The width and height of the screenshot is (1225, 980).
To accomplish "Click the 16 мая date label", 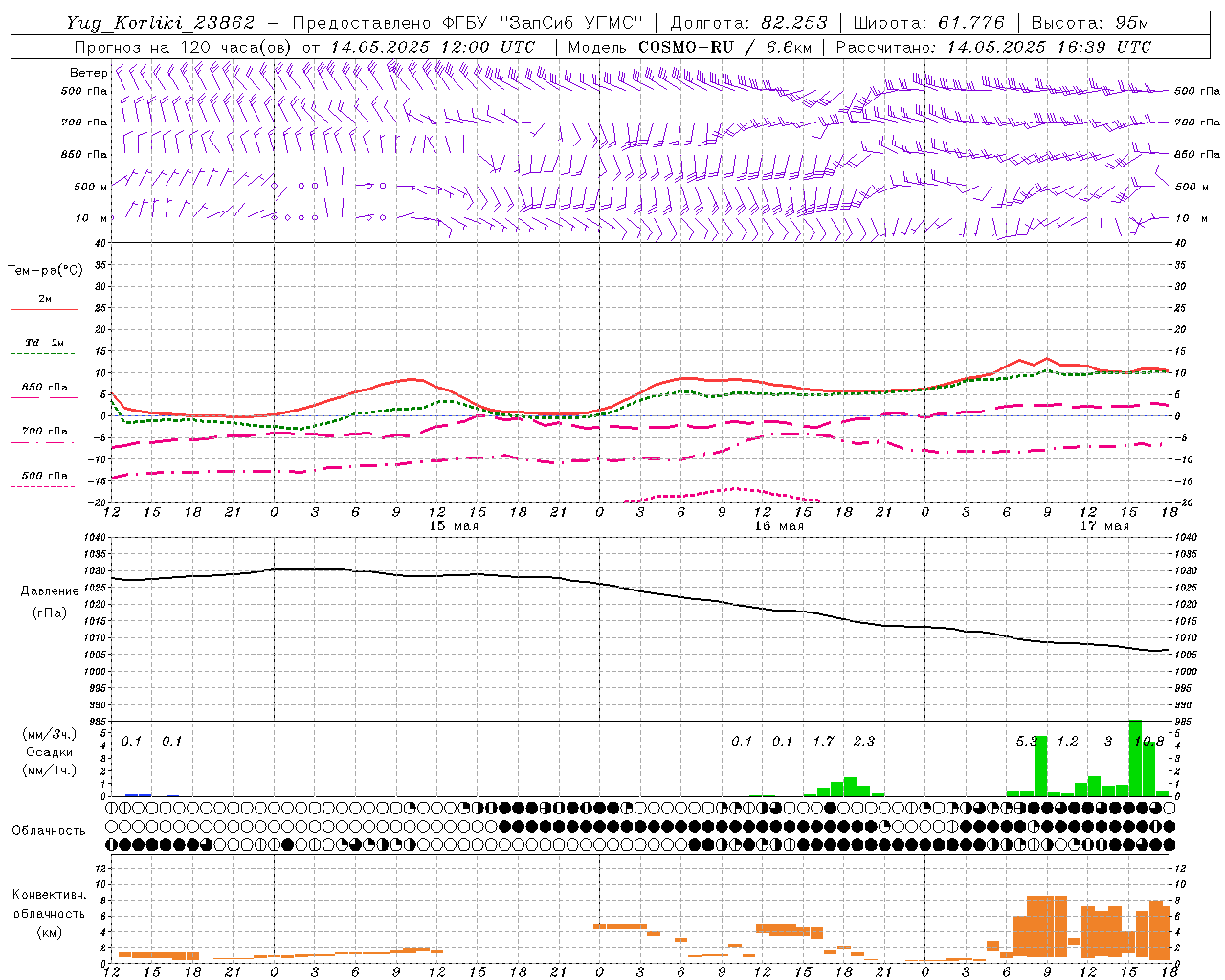I will pos(779,526).
